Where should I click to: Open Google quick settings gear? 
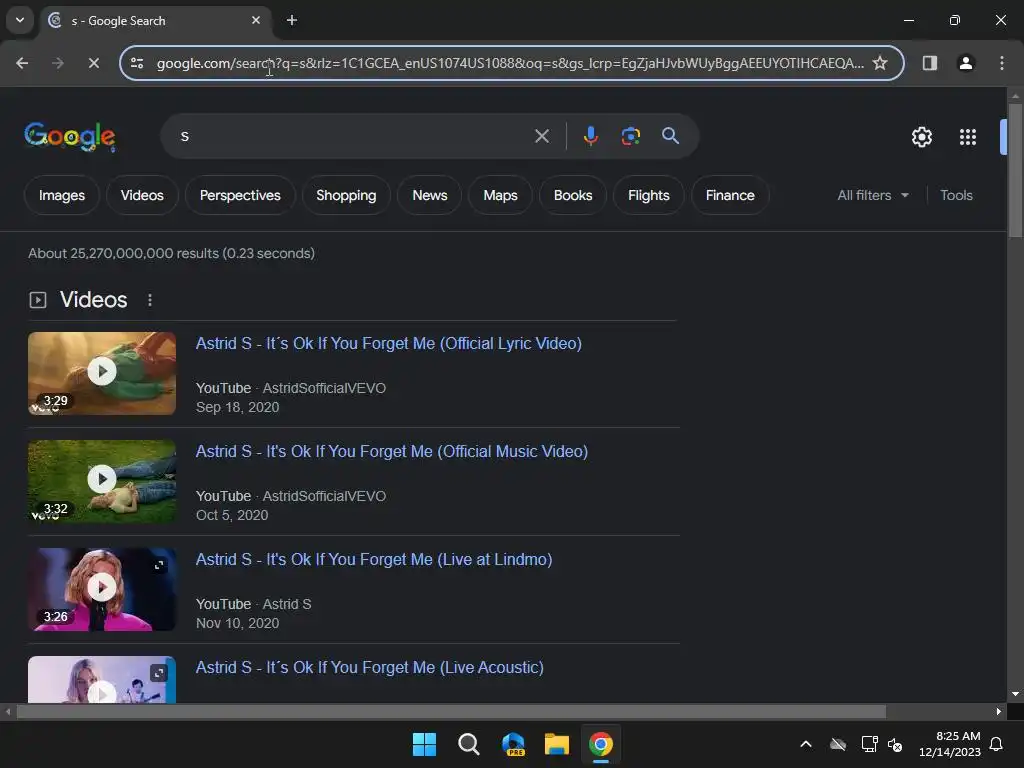click(921, 137)
